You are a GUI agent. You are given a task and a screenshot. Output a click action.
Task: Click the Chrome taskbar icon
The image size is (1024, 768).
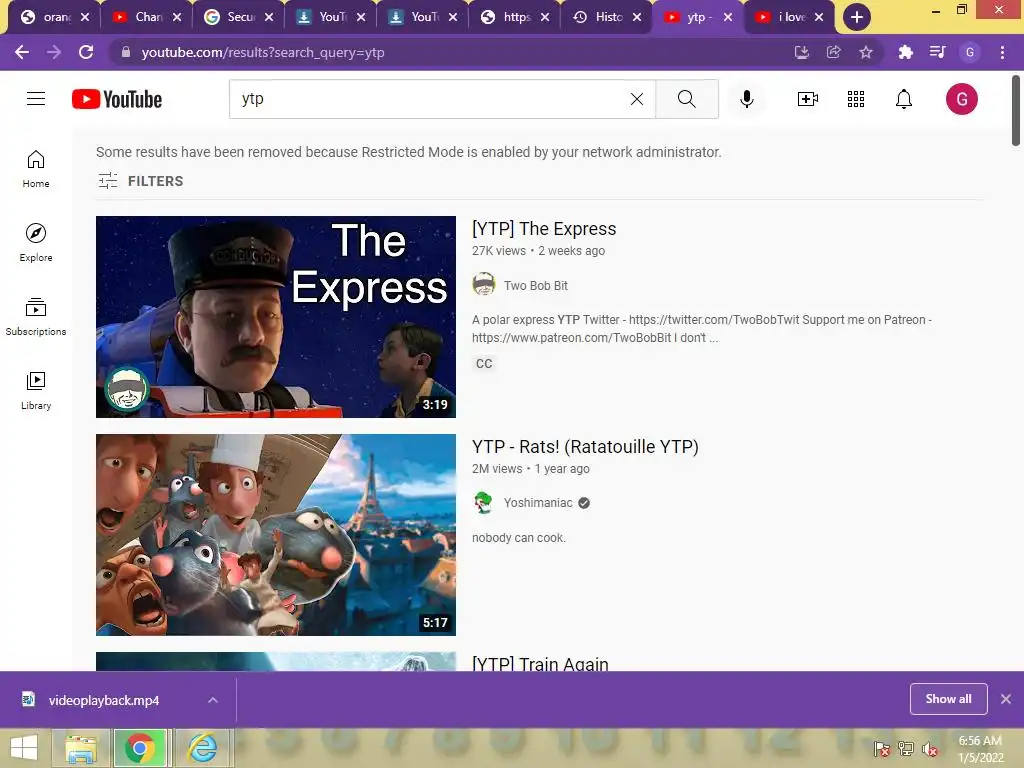click(x=140, y=748)
